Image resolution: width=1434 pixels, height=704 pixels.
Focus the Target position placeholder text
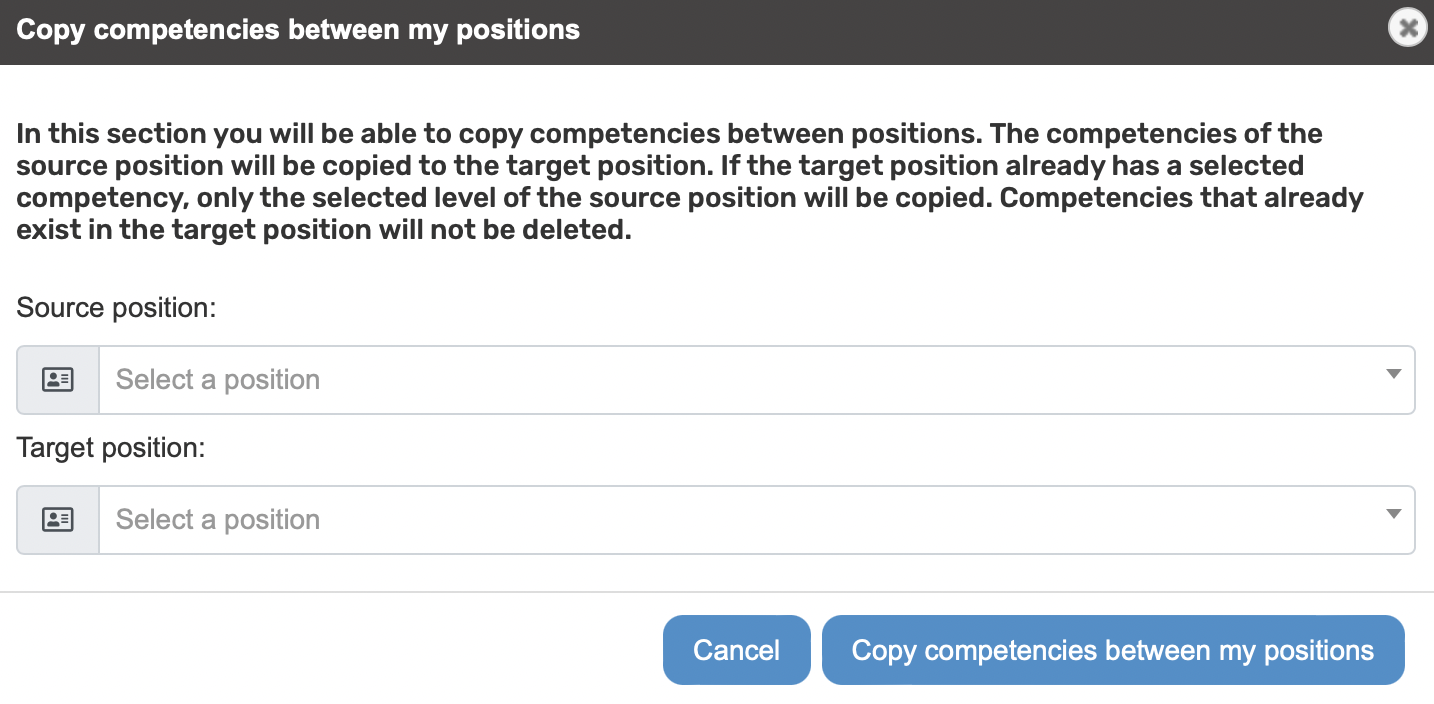click(218, 520)
